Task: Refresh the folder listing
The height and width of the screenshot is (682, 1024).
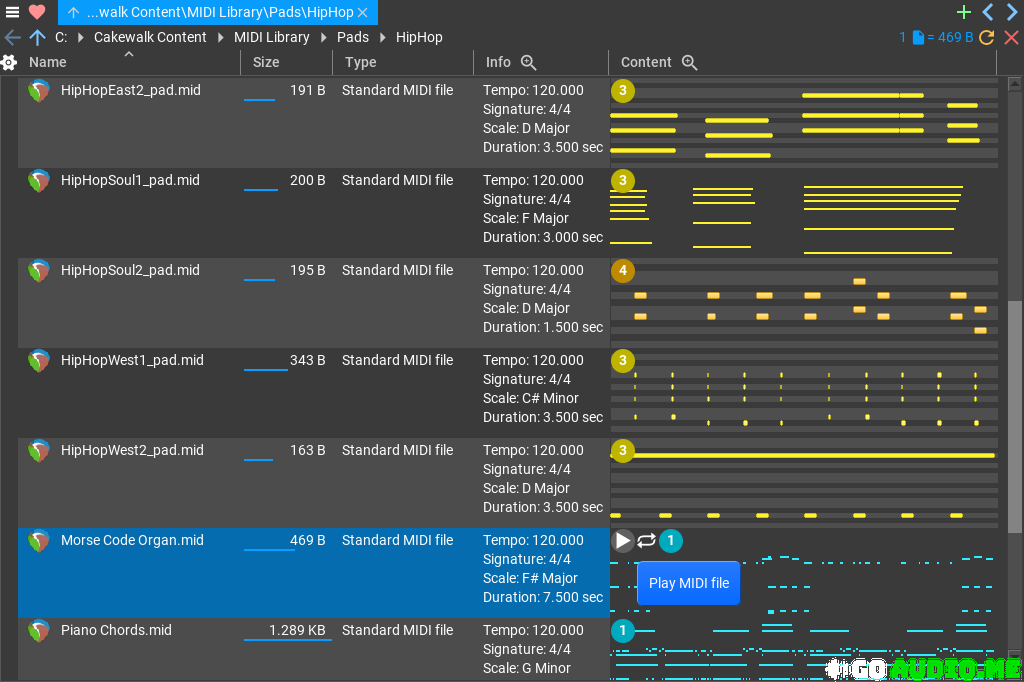Action: pos(987,37)
